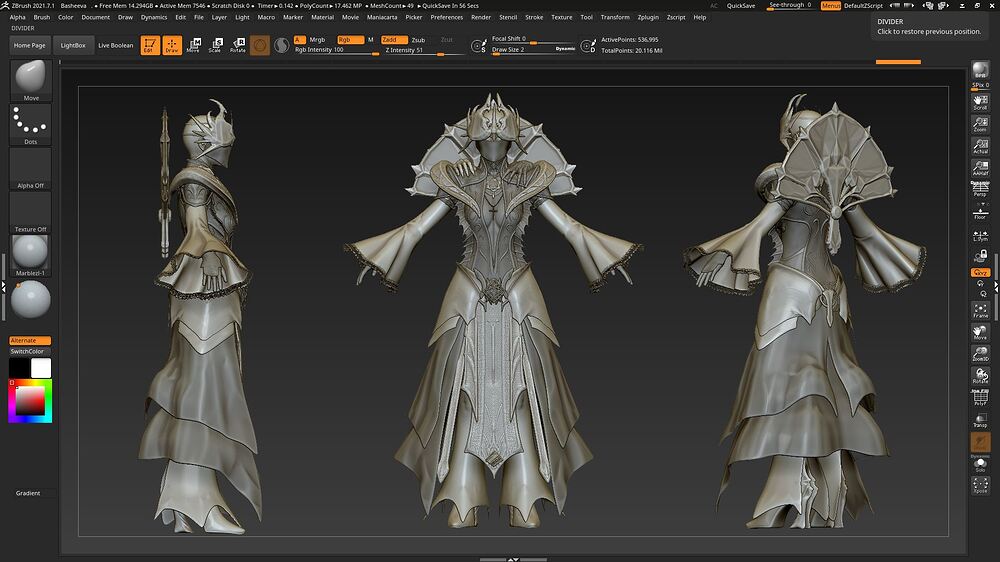Pick a color in the color picker square
Viewport: 1000px width, 562px height.
(x=30, y=400)
